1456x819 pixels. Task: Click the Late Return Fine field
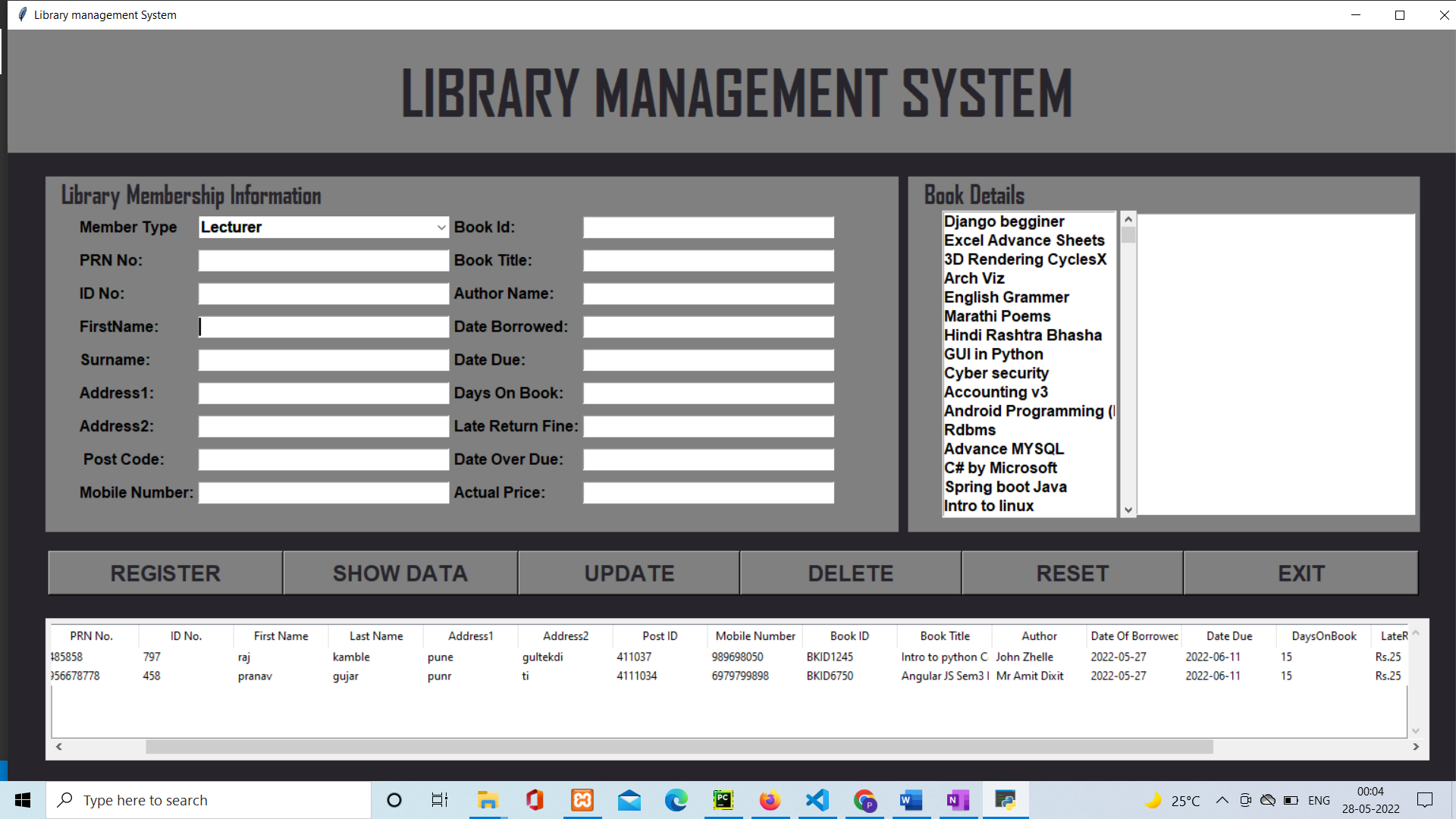[x=708, y=426]
